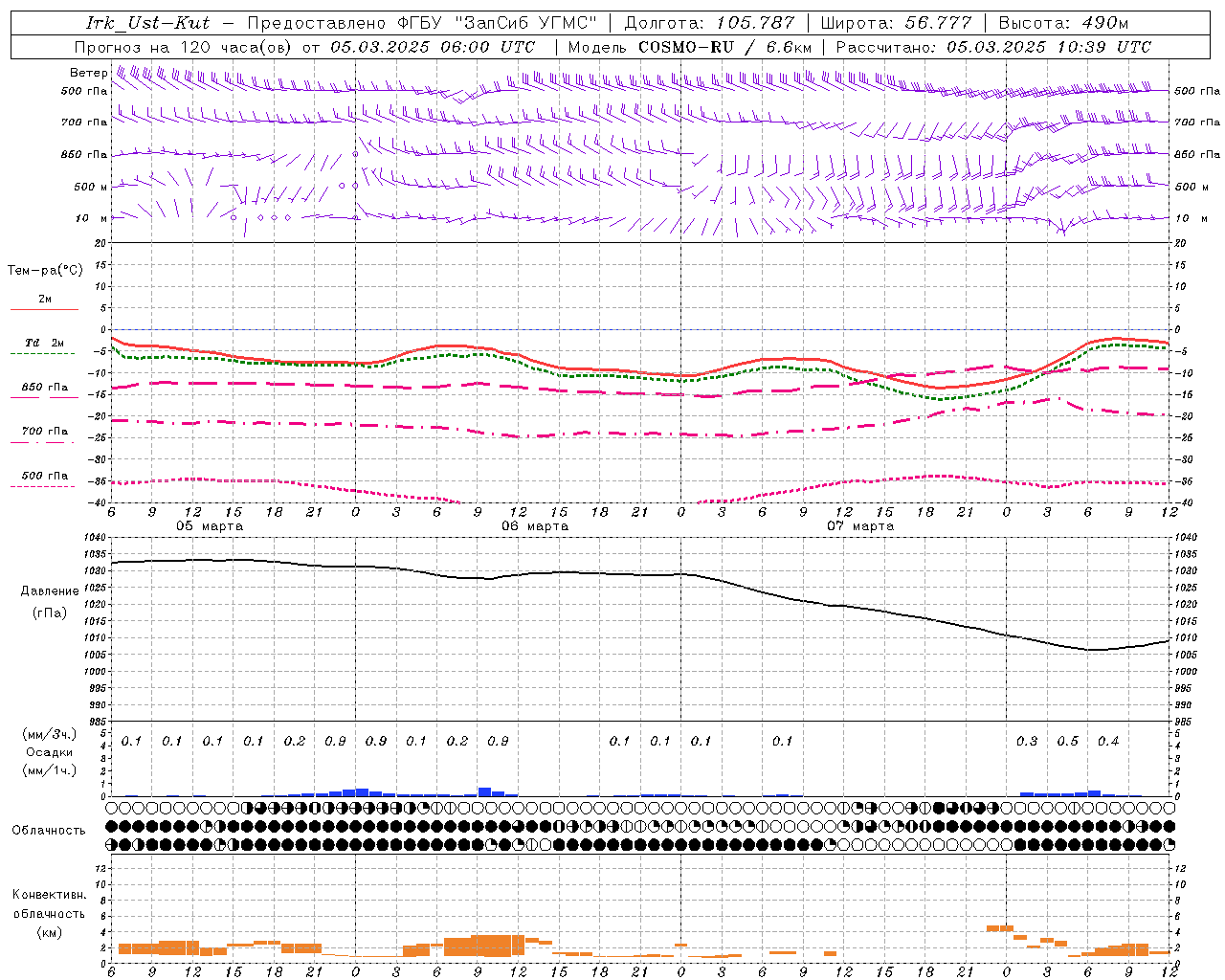Click the red 2м temperature legend line
The image size is (1225, 980).
(x=44, y=309)
